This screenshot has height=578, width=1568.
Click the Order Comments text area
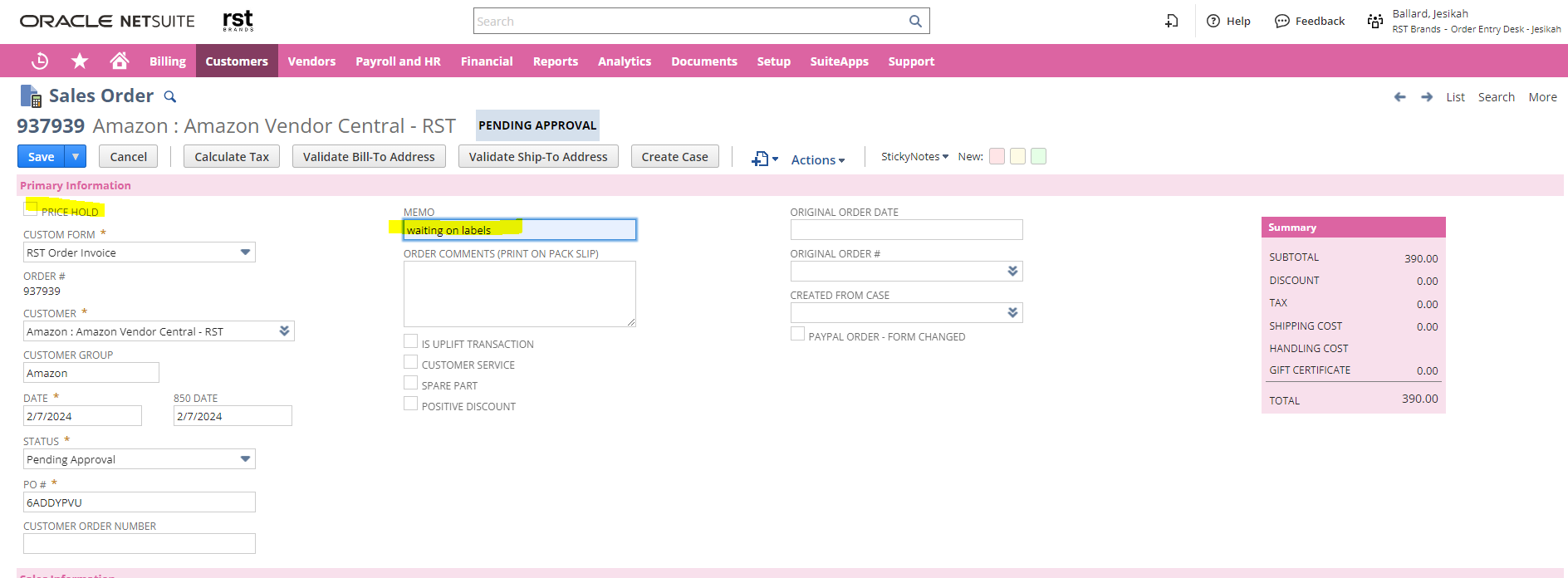520,294
